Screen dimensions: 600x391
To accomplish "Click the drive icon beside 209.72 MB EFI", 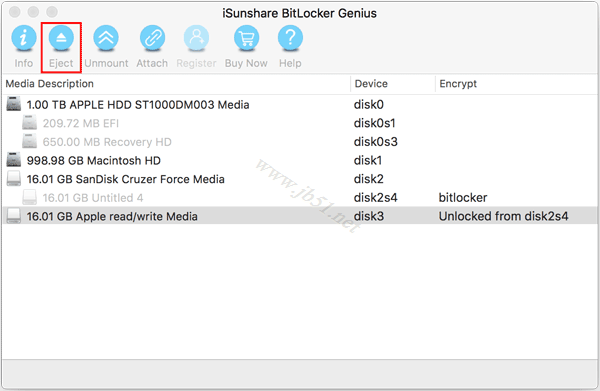I will (x=29, y=123).
